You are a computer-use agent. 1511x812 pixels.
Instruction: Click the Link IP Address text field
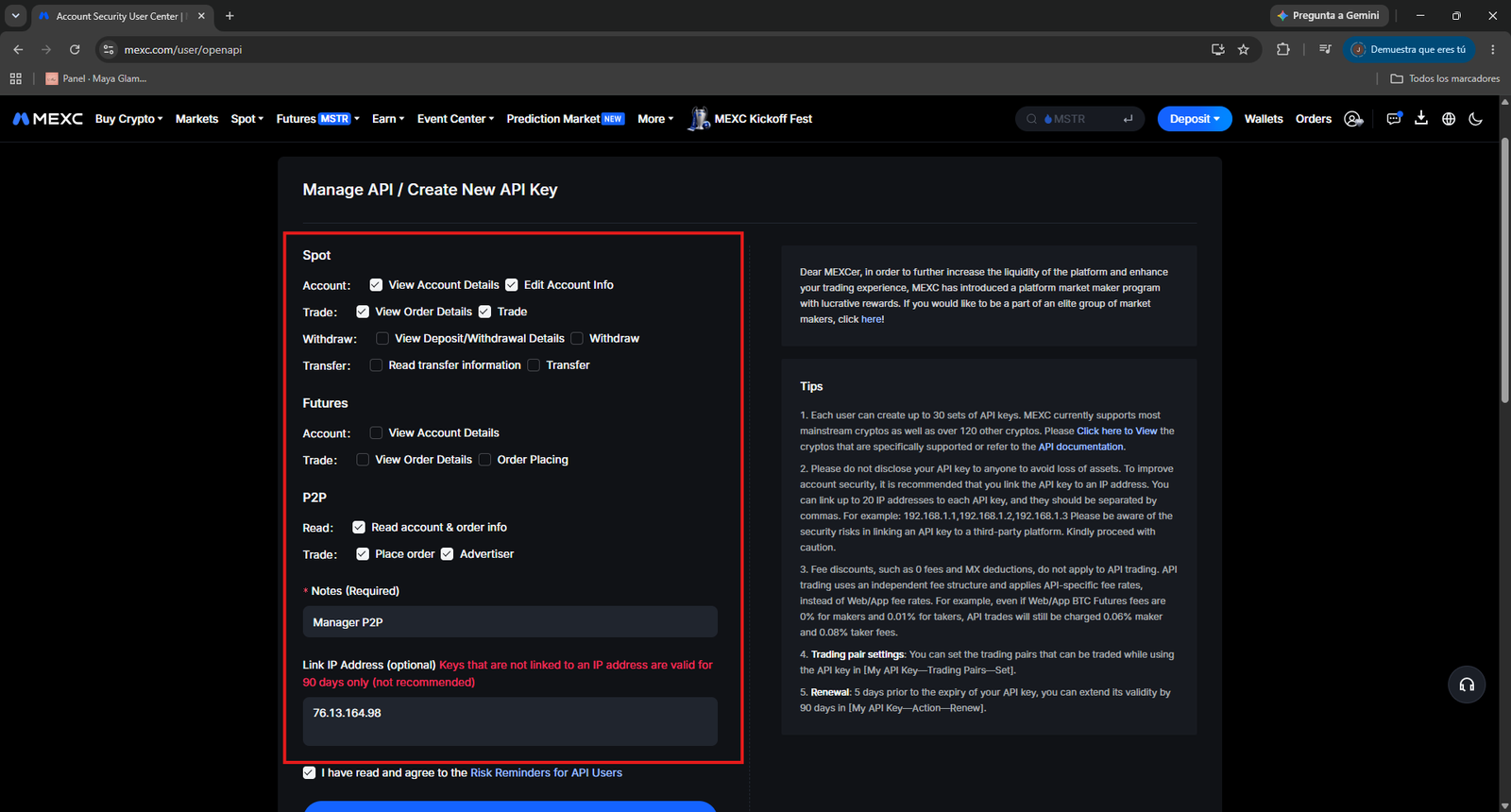pos(510,721)
